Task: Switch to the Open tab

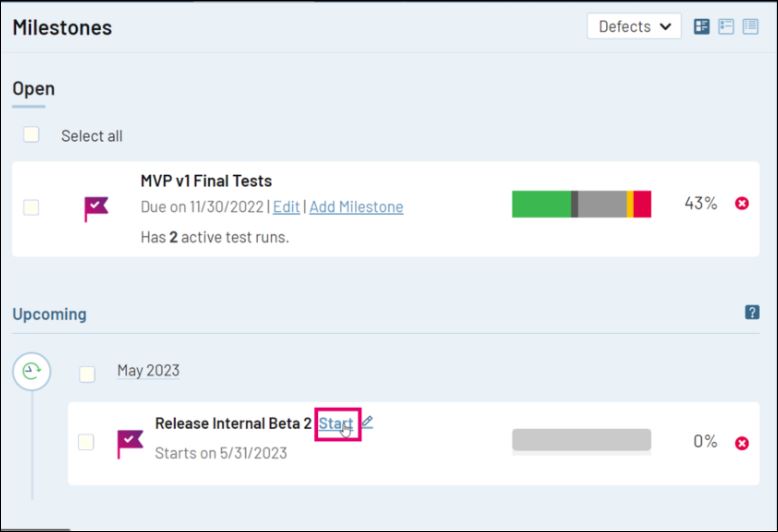Action: 33,89
